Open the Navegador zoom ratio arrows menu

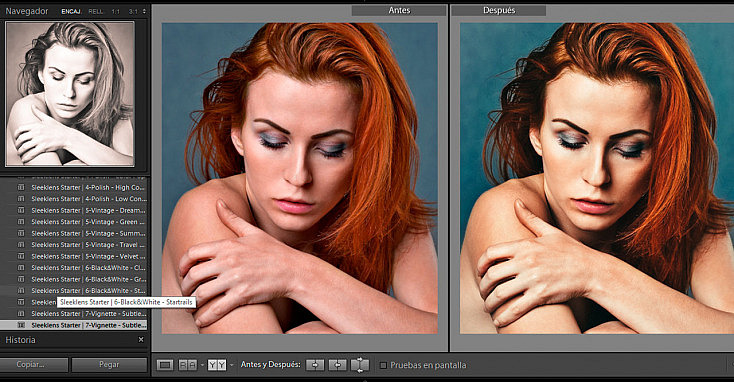pyautogui.click(x=144, y=11)
